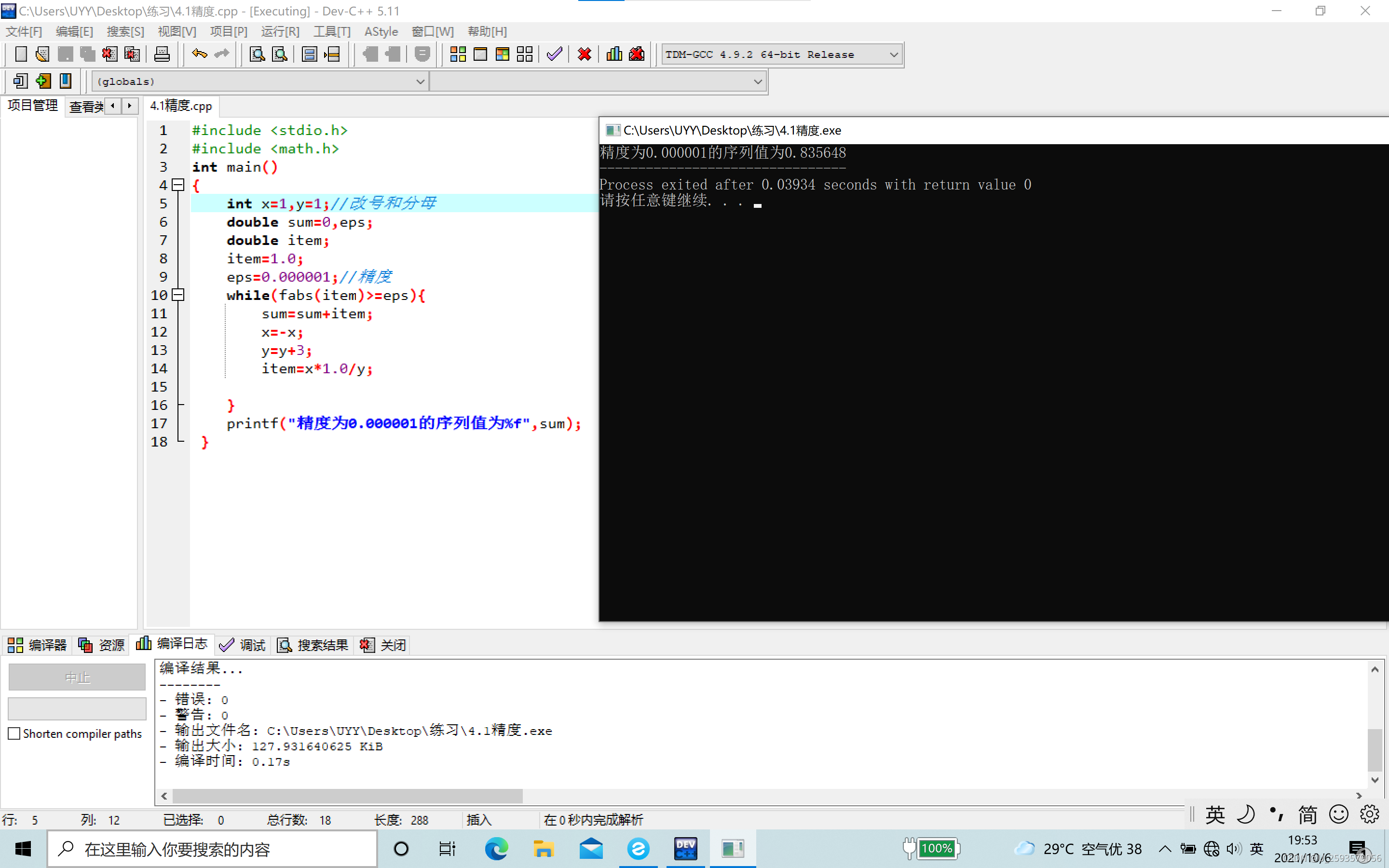Click the Compile and Run icon
1389x868 pixels.
pyautogui.click(x=502, y=54)
